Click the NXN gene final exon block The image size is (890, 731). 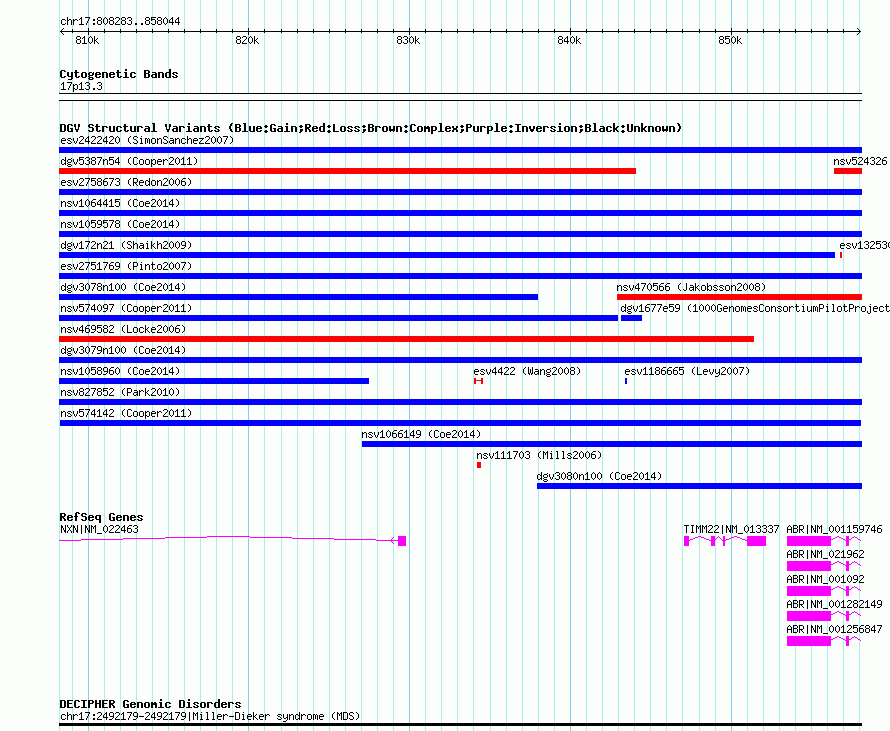(402, 541)
